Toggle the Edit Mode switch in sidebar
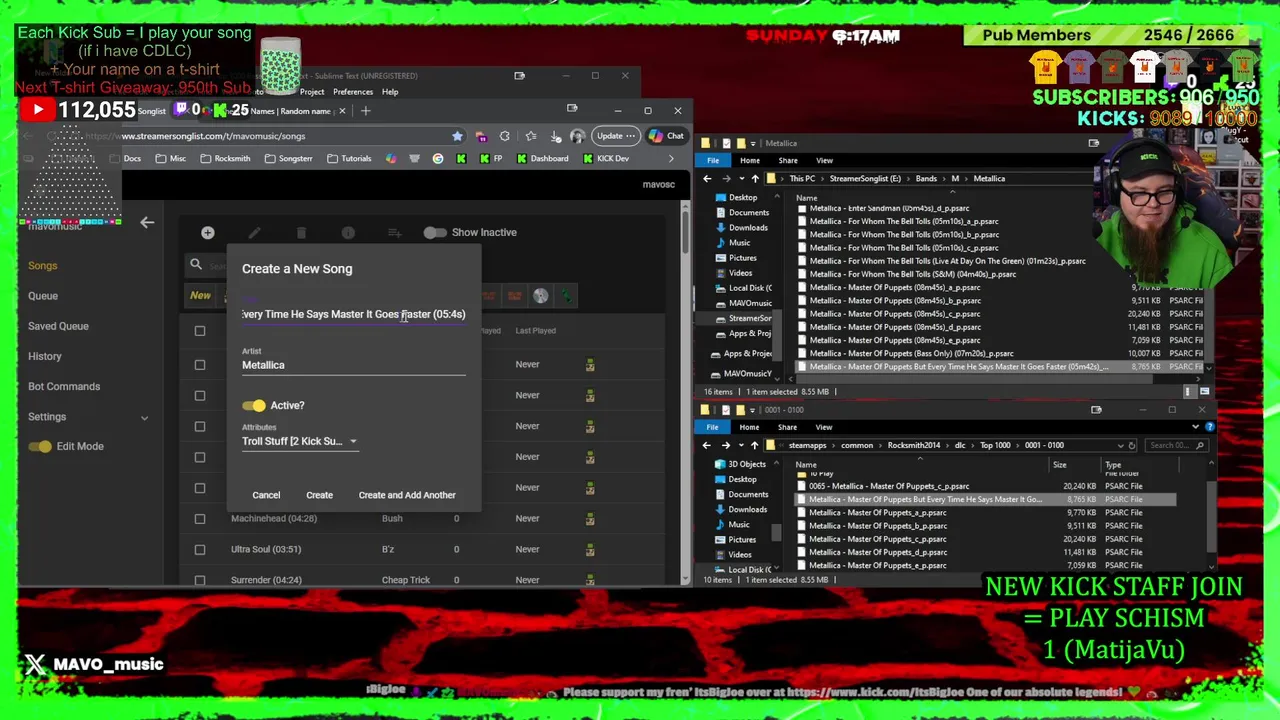This screenshot has width=1280, height=720. 40,447
